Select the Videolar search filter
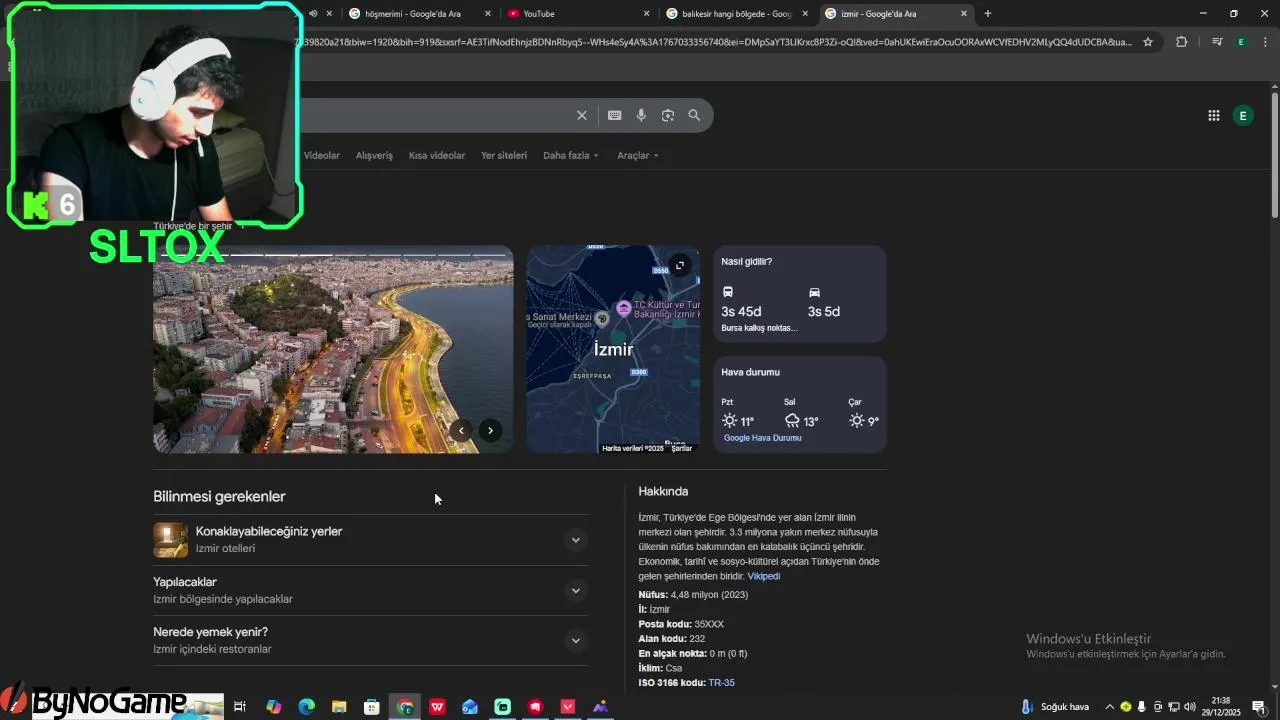 click(x=321, y=156)
